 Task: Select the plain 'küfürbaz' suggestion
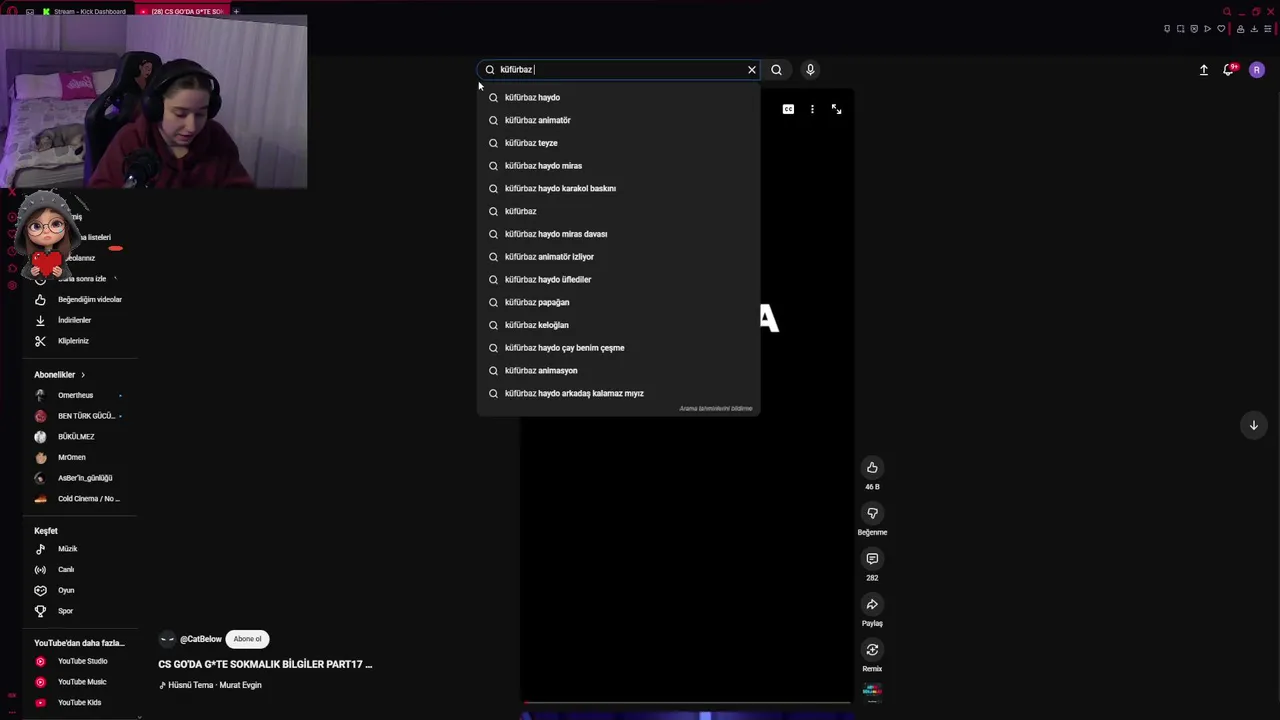618,211
